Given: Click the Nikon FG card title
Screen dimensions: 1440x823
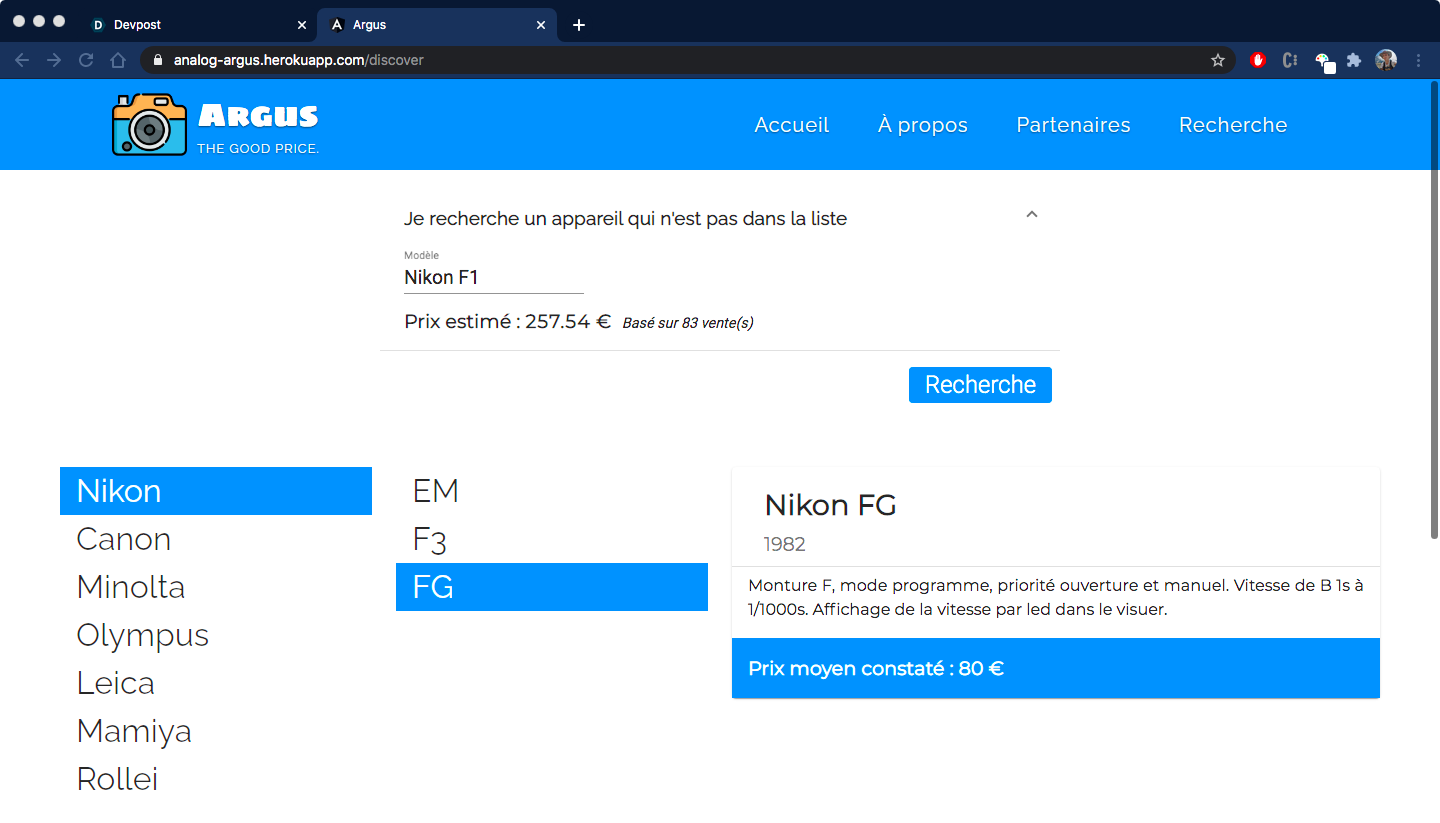Looking at the screenshot, I should (830, 505).
